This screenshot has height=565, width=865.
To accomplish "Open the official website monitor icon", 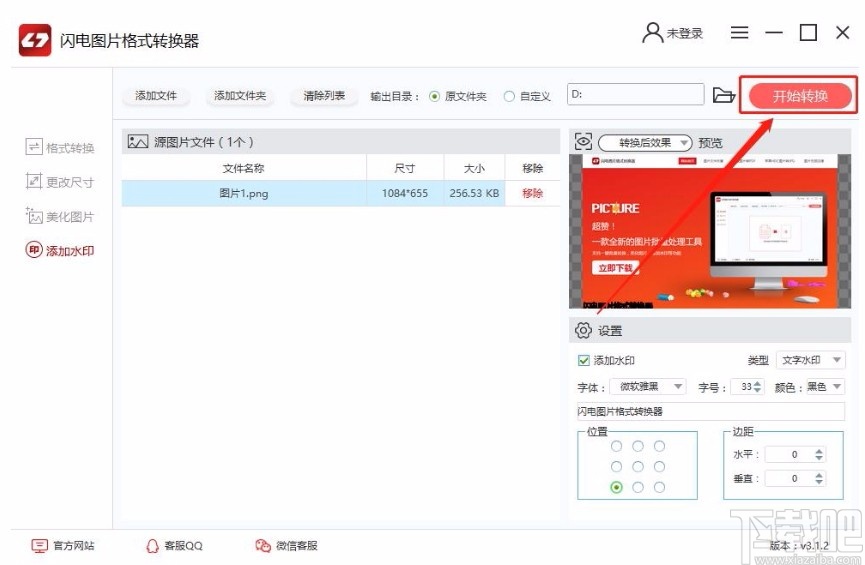I will coord(40,546).
